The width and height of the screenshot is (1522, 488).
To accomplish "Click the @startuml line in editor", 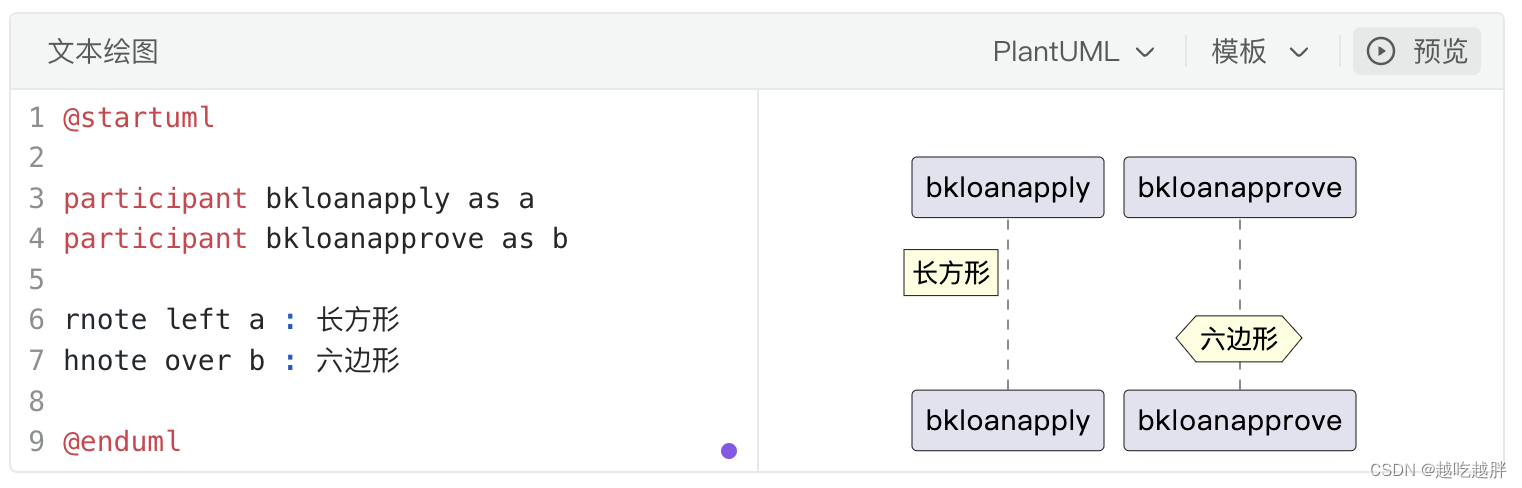I will [x=139, y=118].
